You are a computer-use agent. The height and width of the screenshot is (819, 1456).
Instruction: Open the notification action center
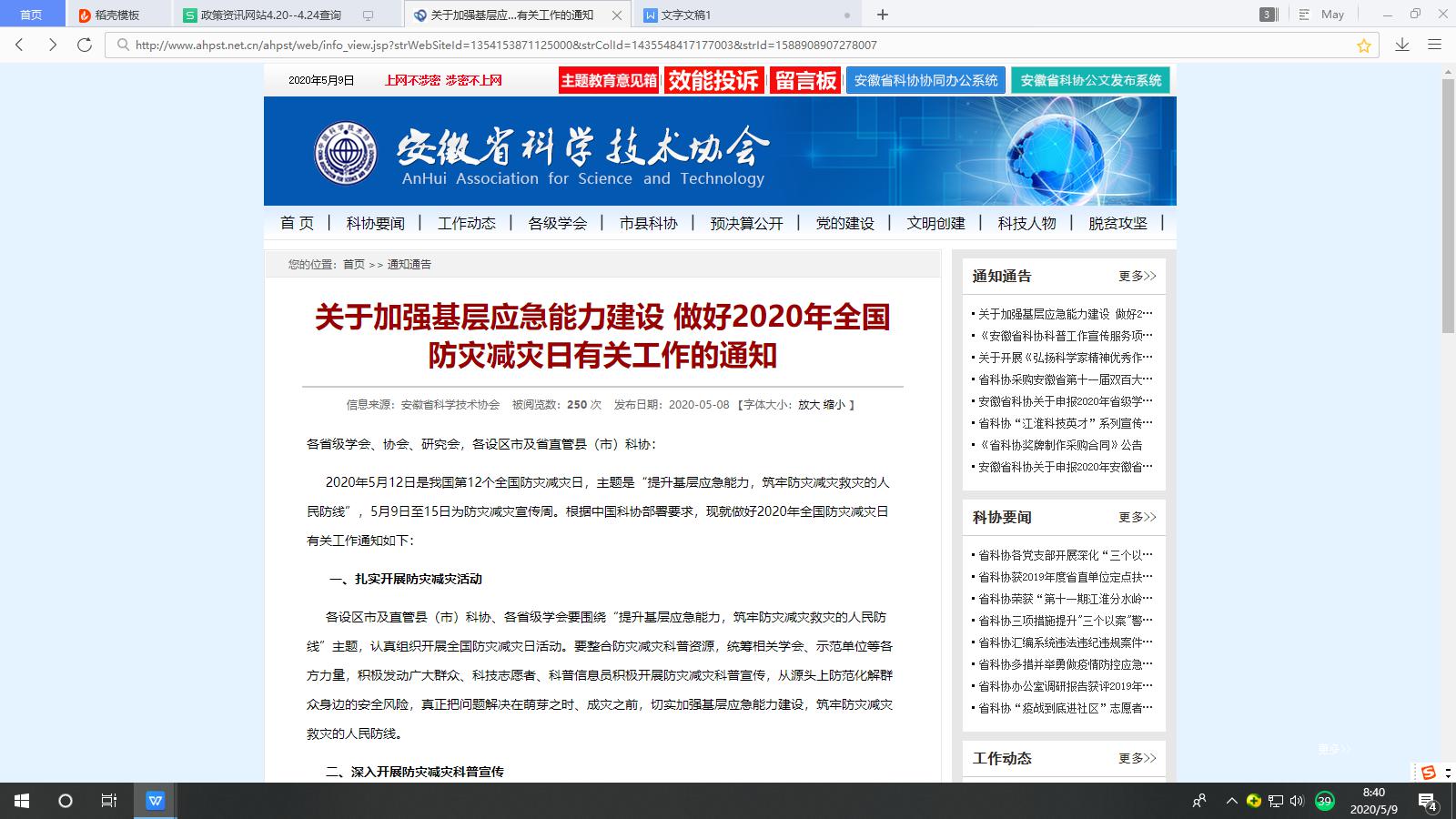point(1429,802)
